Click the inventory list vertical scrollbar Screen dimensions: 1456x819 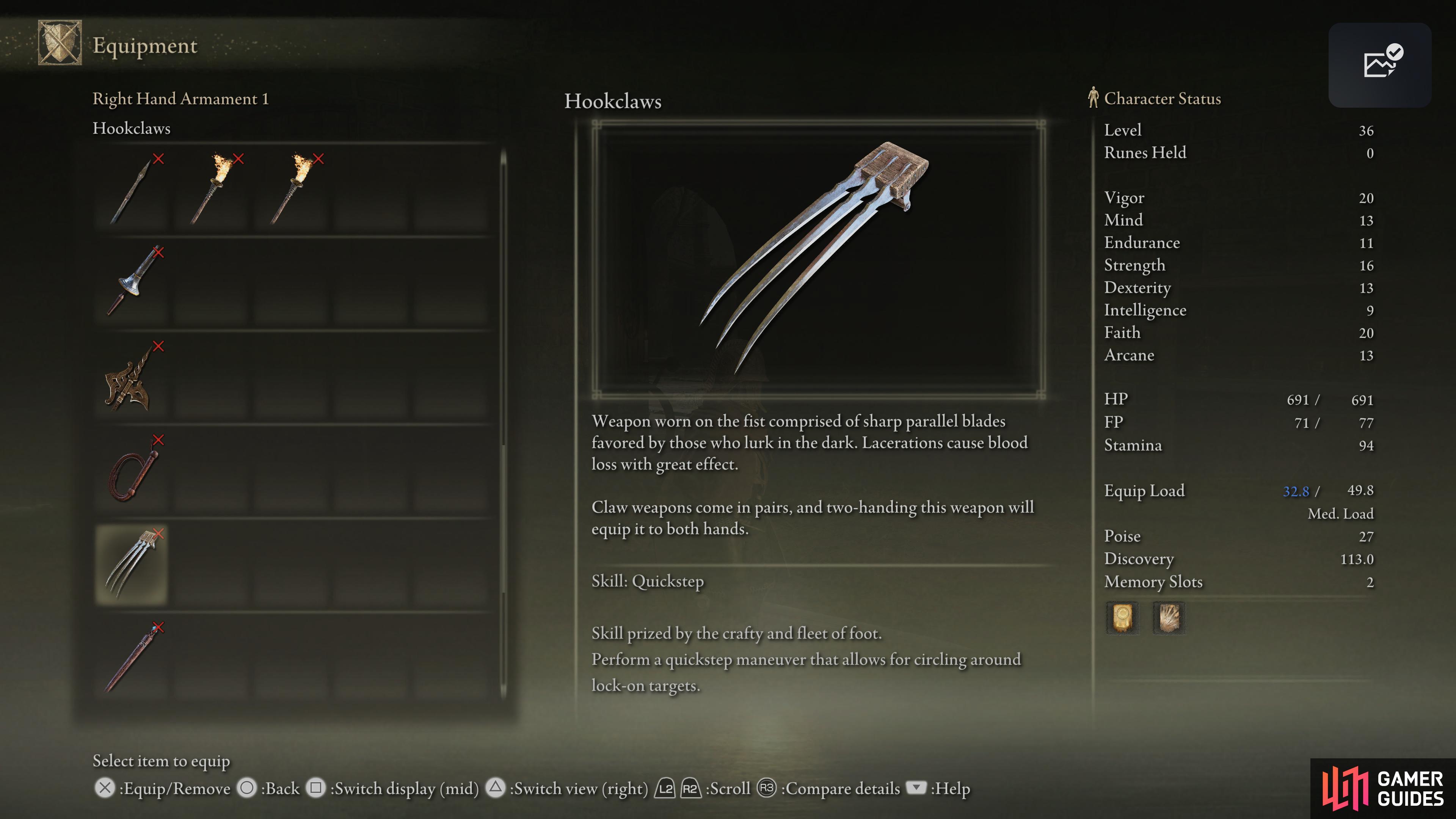503,424
